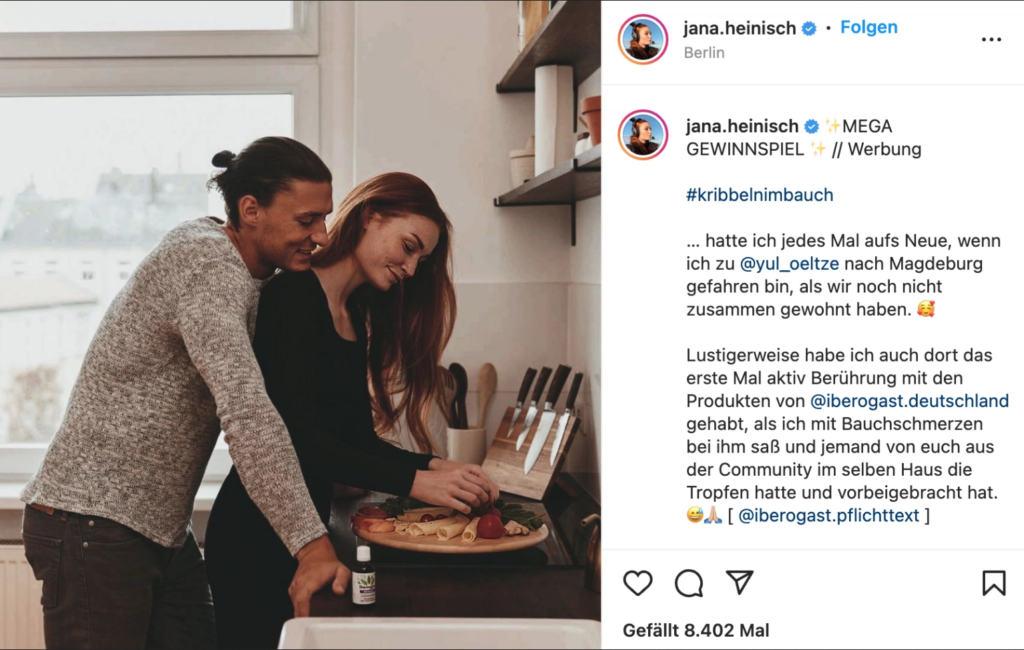Open the @iberogast.deutschland mention

pyautogui.click(x=909, y=400)
